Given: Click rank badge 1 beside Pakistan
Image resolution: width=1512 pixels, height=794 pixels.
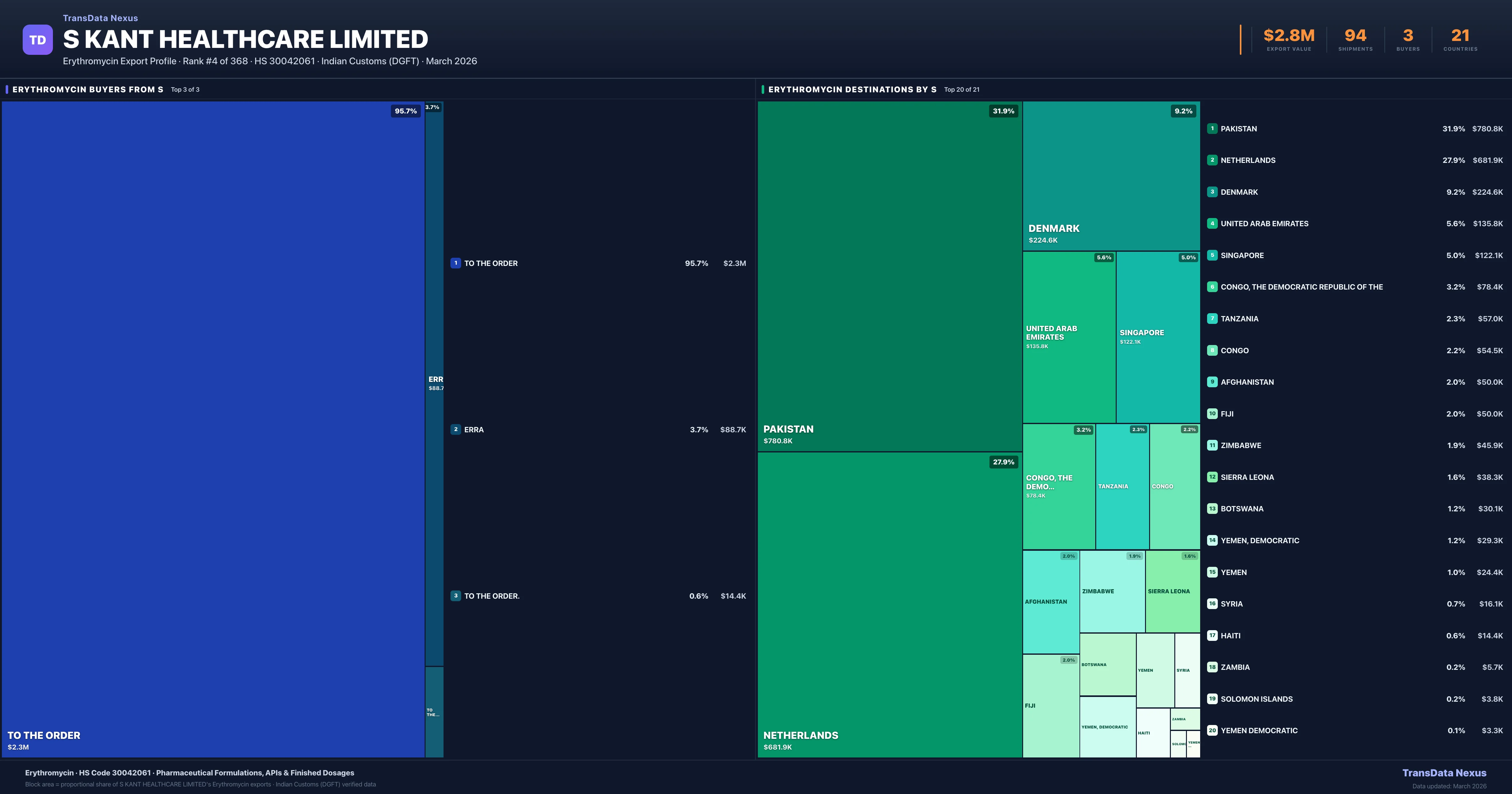Looking at the screenshot, I should coord(1212,129).
